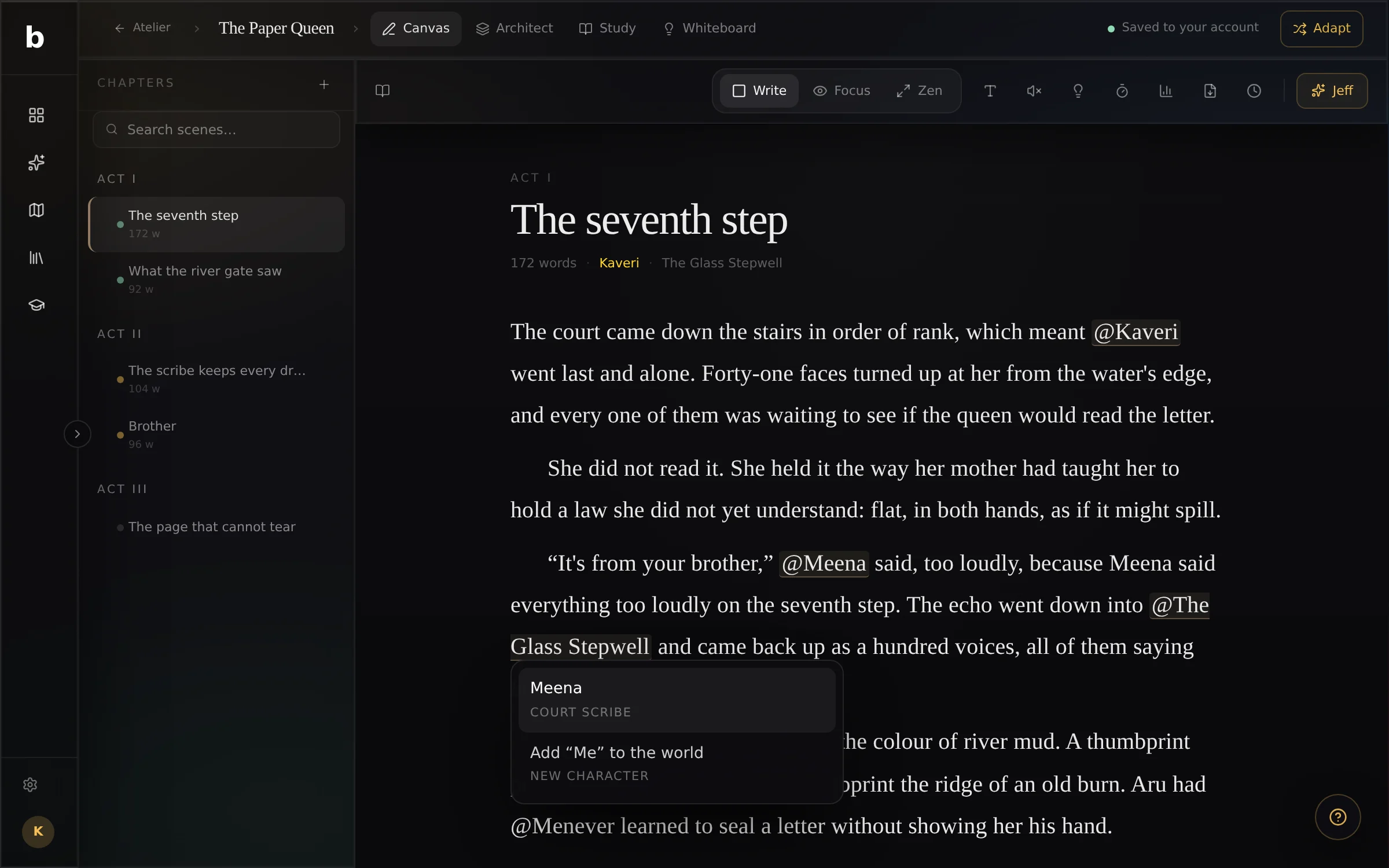Screen dimensions: 1389x868
Task: Open the bar chart statistics icon
Action: (1166, 91)
